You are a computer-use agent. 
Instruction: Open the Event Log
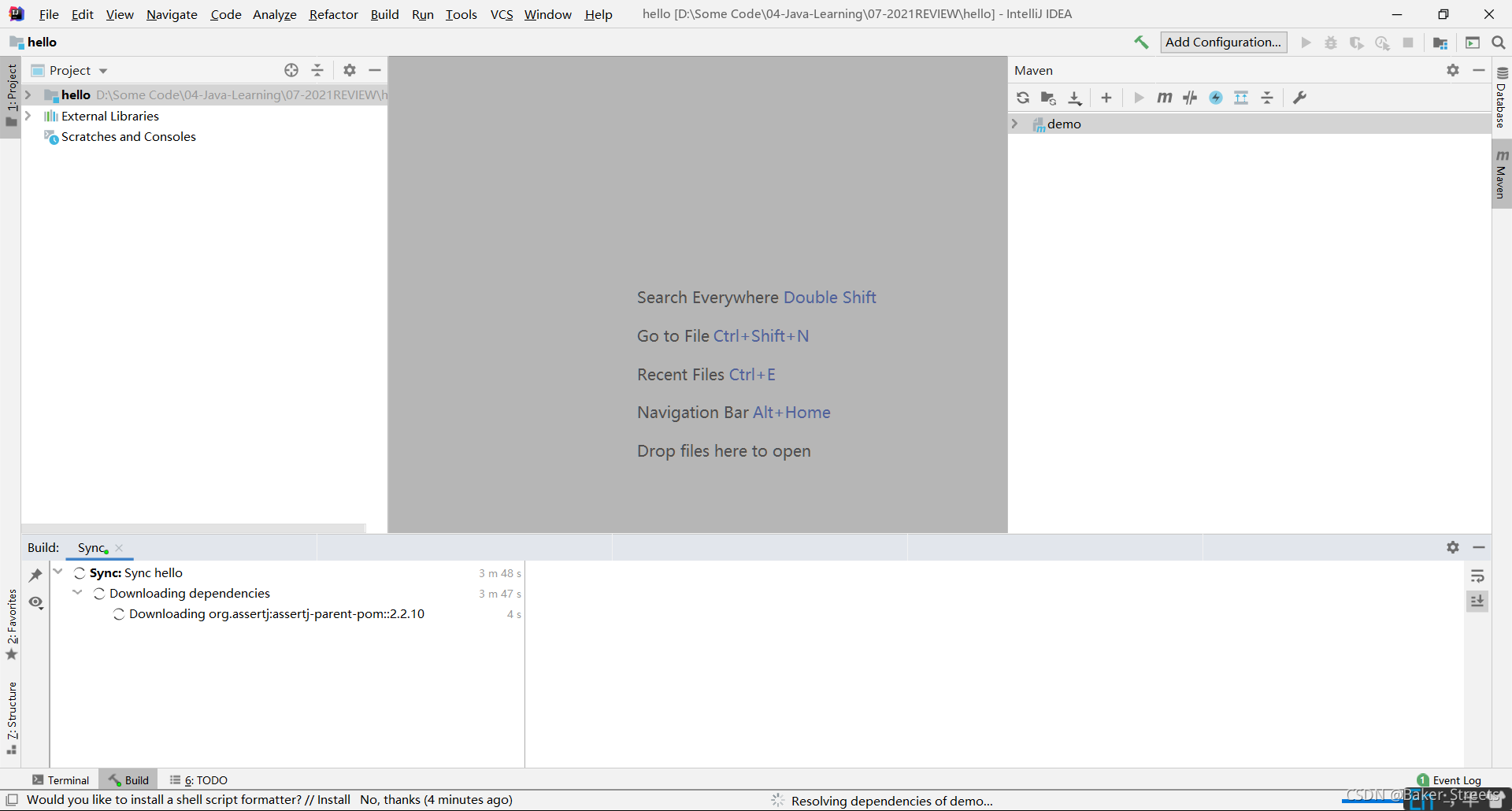1449,780
